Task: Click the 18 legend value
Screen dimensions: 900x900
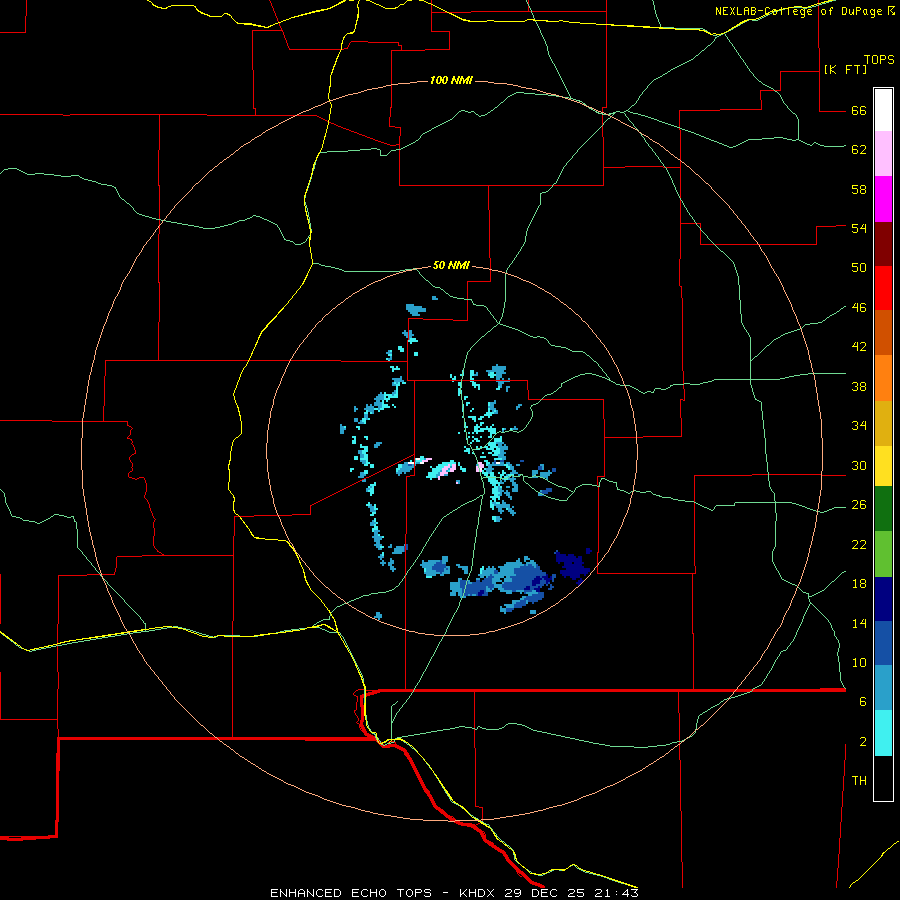Action: point(859,584)
